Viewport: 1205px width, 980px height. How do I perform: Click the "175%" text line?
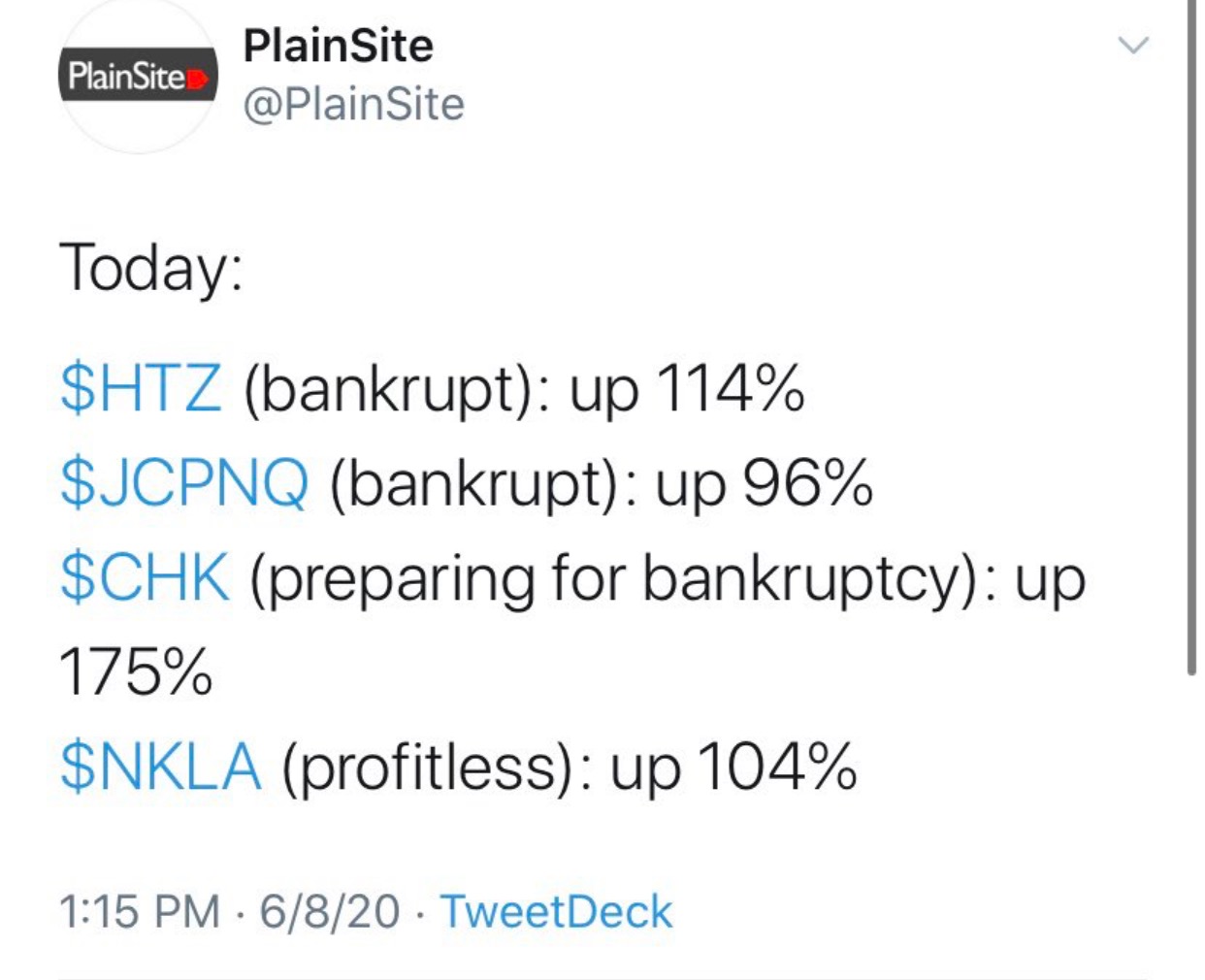[136, 671]
